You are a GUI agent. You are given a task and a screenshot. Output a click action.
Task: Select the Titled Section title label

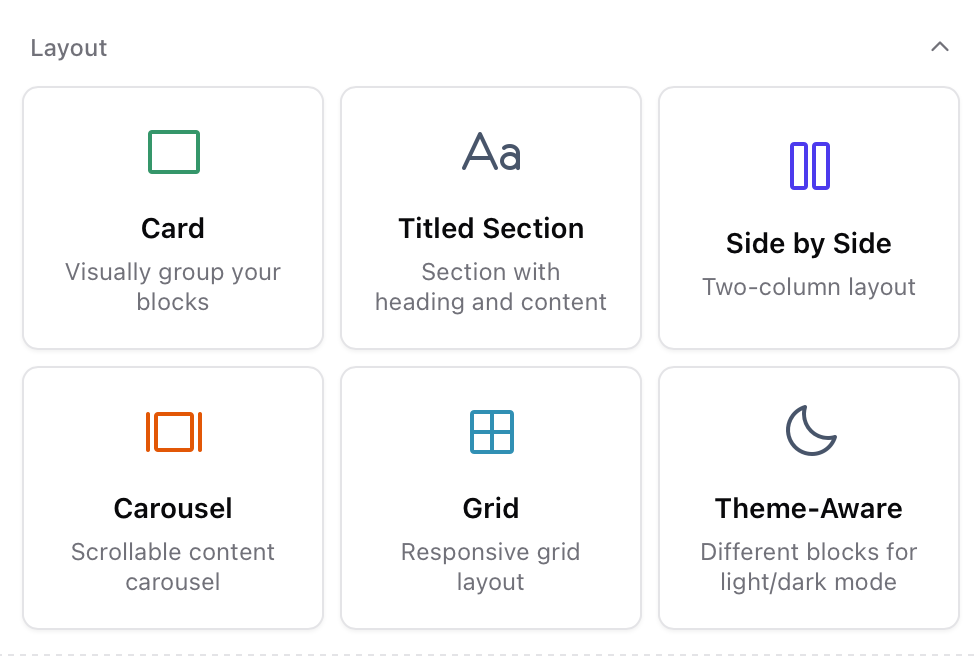point(491,228)
